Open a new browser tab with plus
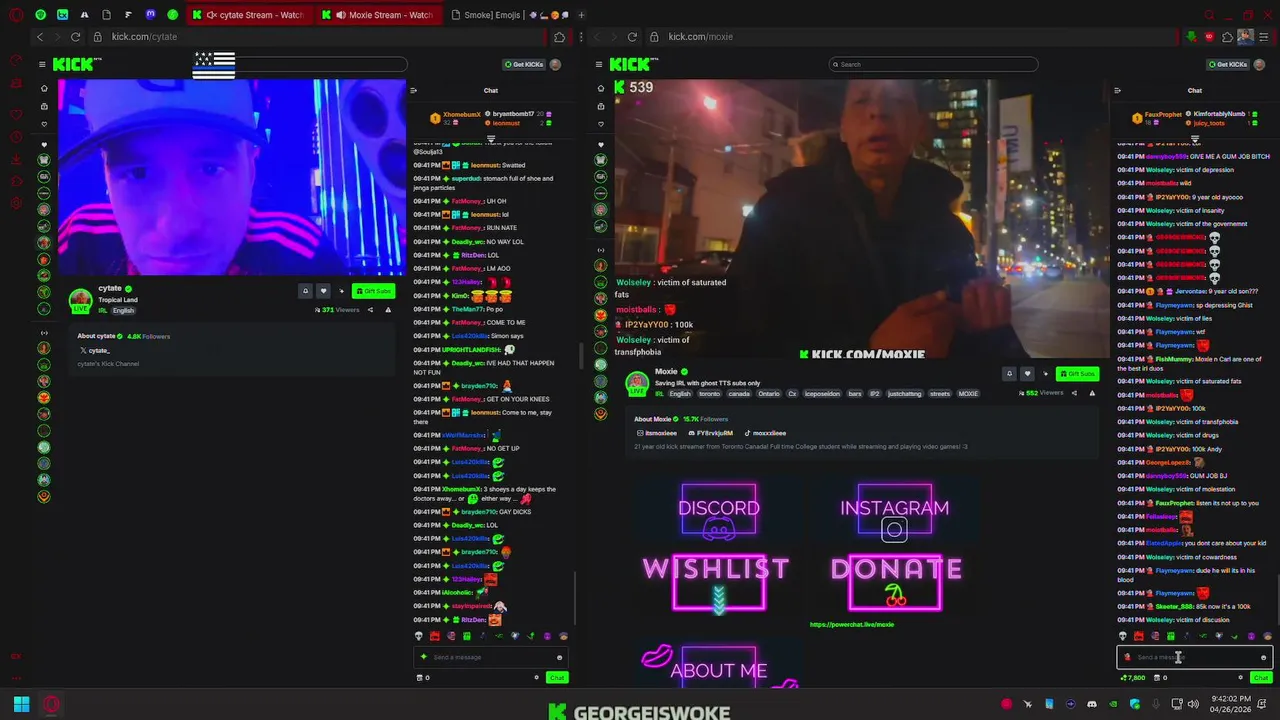Screen dimensions: 1280x720 (x=581, y=15)
